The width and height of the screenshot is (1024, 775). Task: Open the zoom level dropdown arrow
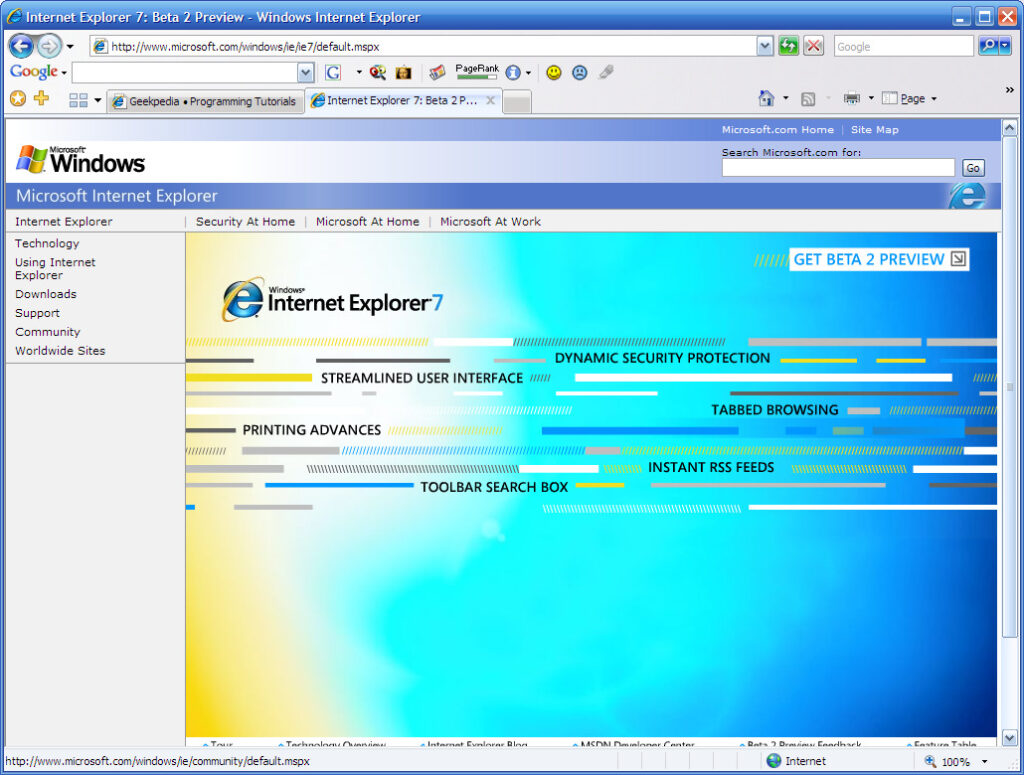pos(984,761)
